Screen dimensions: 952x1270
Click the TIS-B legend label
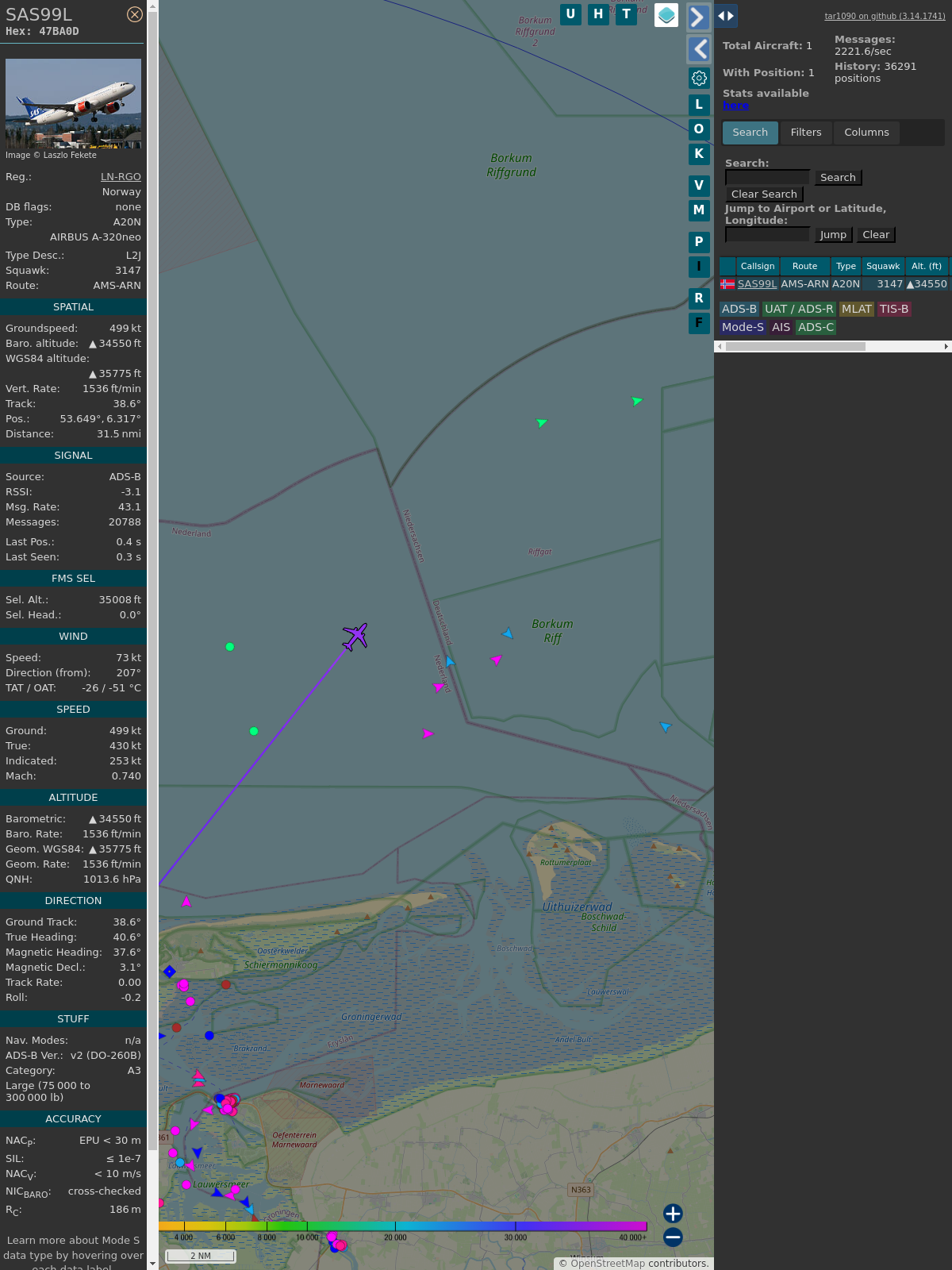click(x=894, y=310)
